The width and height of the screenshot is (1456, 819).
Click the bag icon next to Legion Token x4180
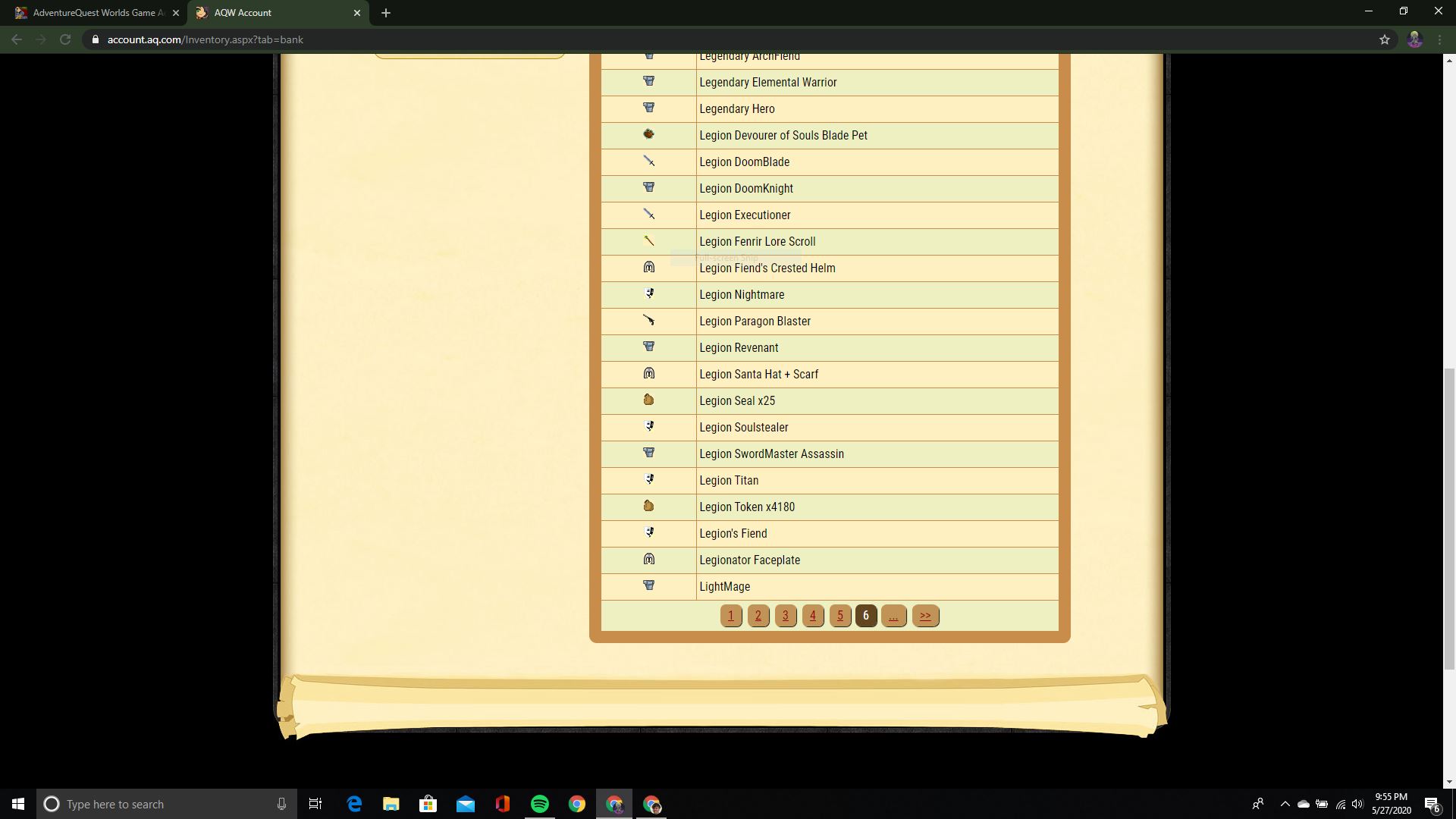click(648, 506)
